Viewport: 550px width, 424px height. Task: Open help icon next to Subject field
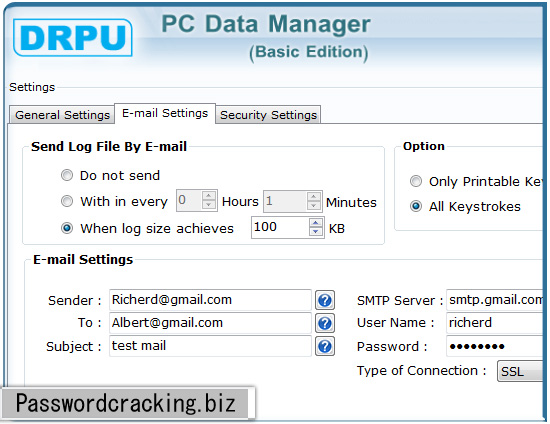pos(325,346)
